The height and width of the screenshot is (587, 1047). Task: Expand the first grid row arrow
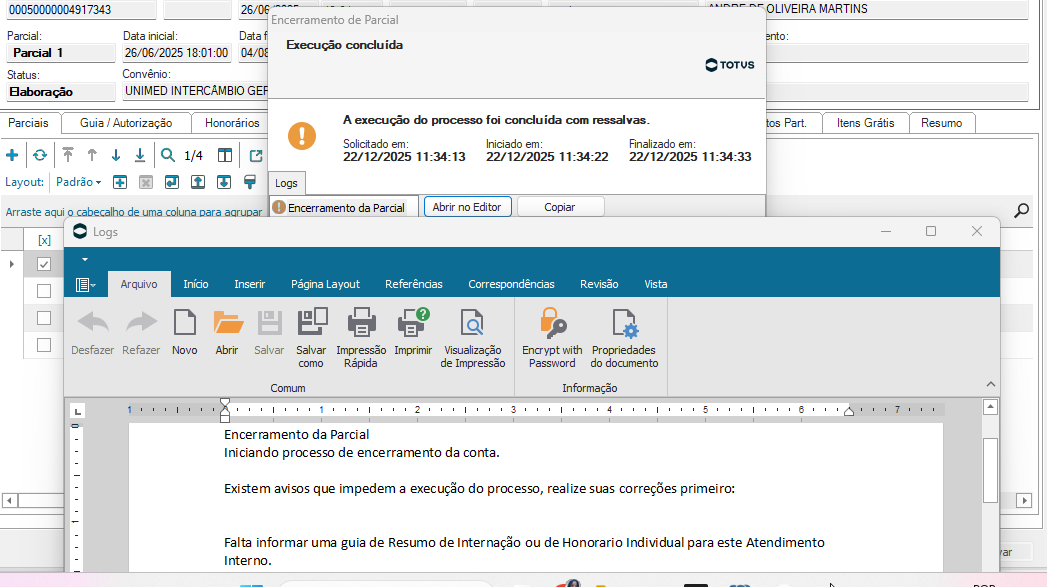point(11,264)
